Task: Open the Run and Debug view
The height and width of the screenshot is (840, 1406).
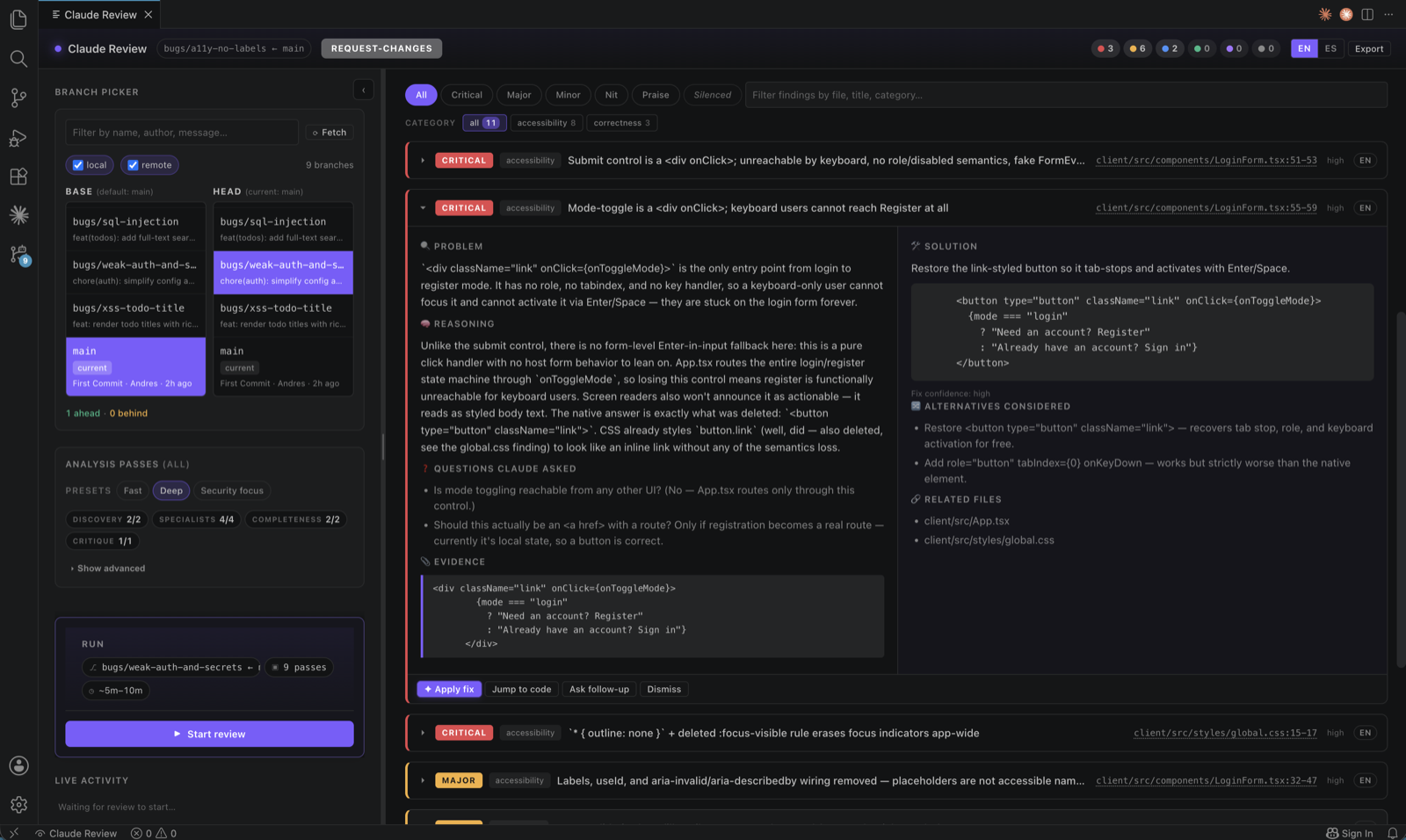Action: point(18,138)
